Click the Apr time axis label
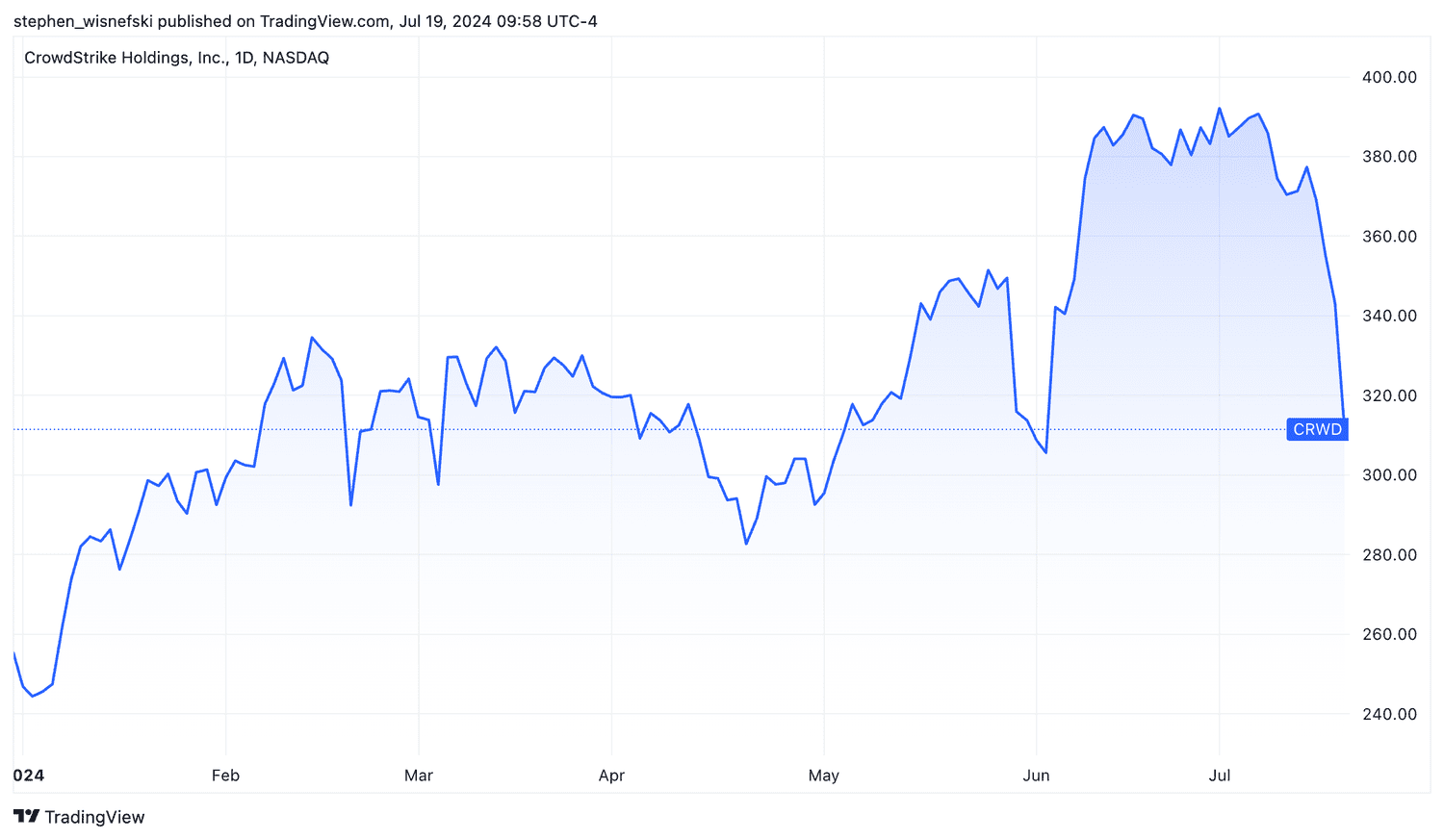The width and height of the screenshot is (1444, 840). coord(612,776)
